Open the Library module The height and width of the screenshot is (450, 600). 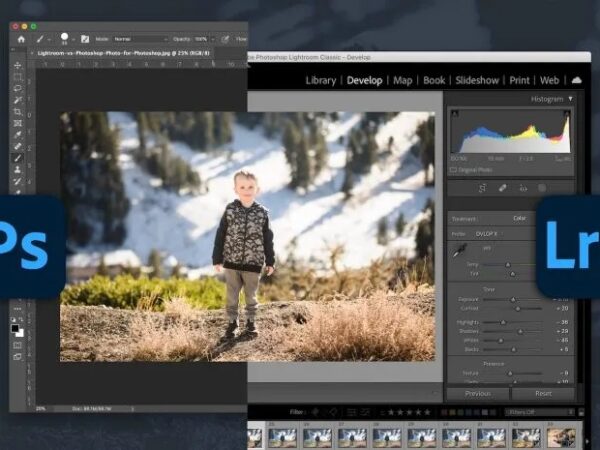[x=321, y=80]
